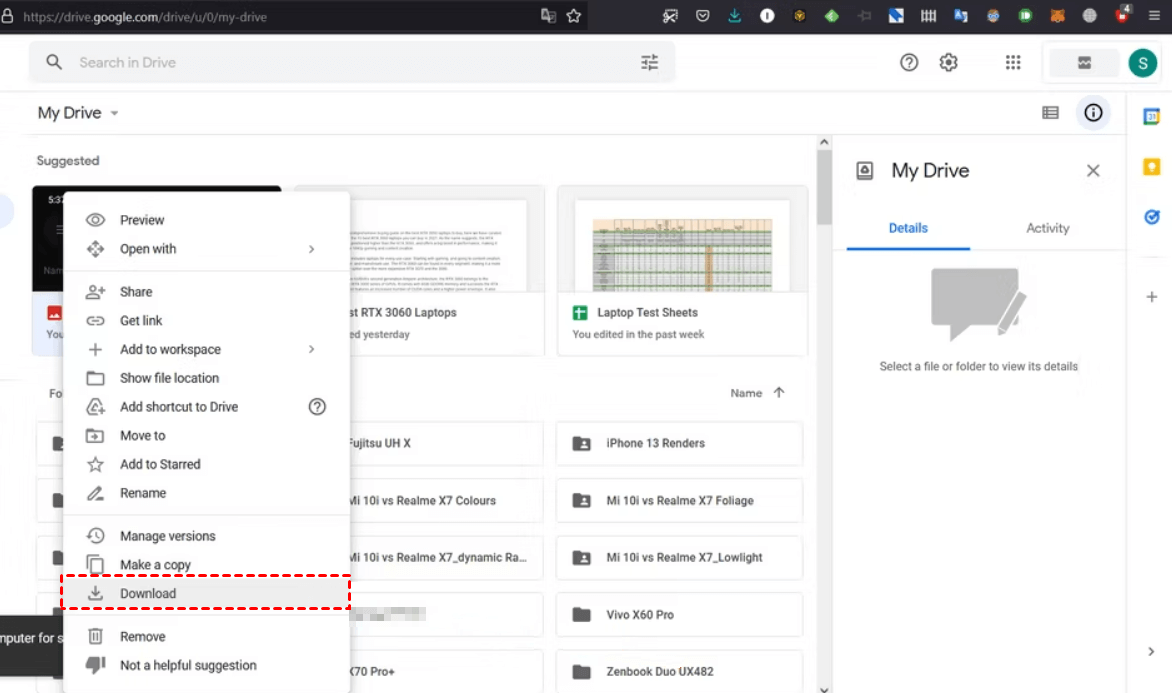Image resolution: width=1172 pixels, height=693 pixels.
Task: Choose Download from the context menu
Action: (x=148, y=593)
